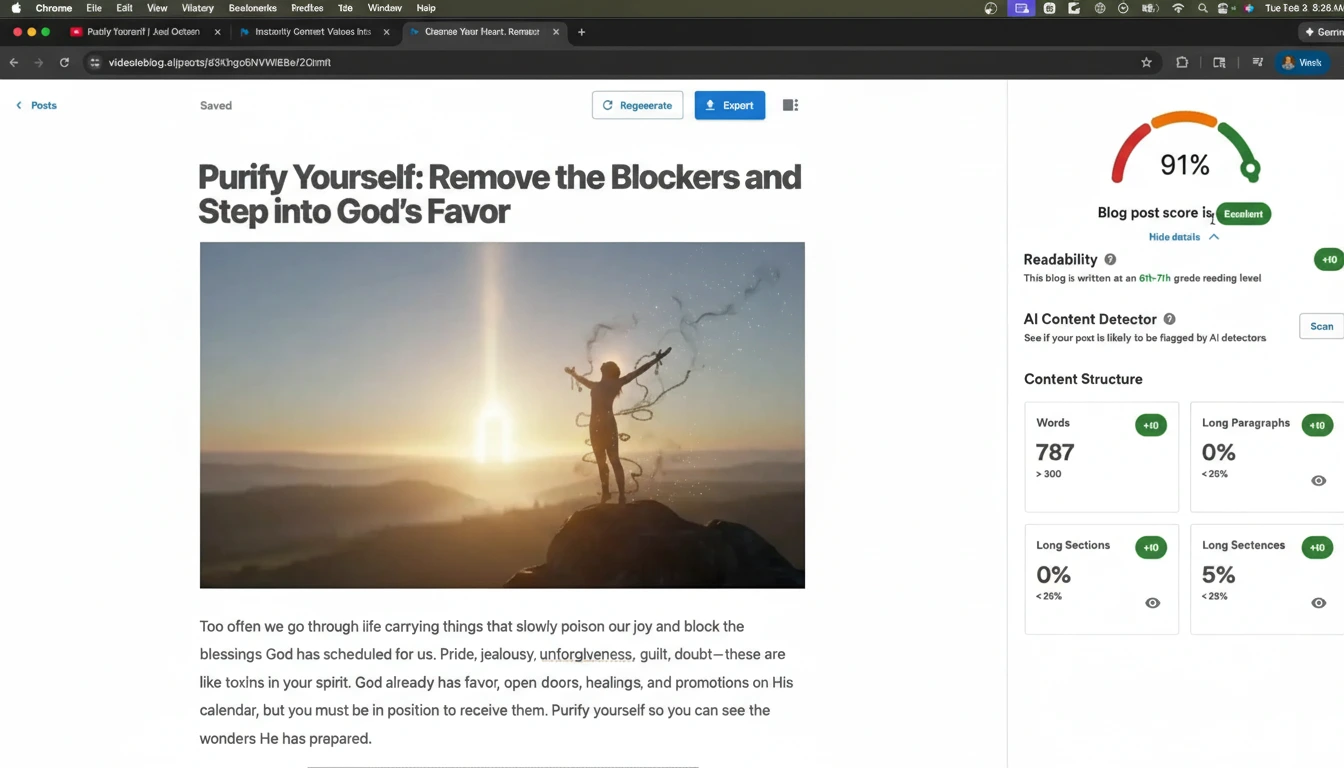Switch to the middle browser tab

pyautogui.click(x=312, y=32)
